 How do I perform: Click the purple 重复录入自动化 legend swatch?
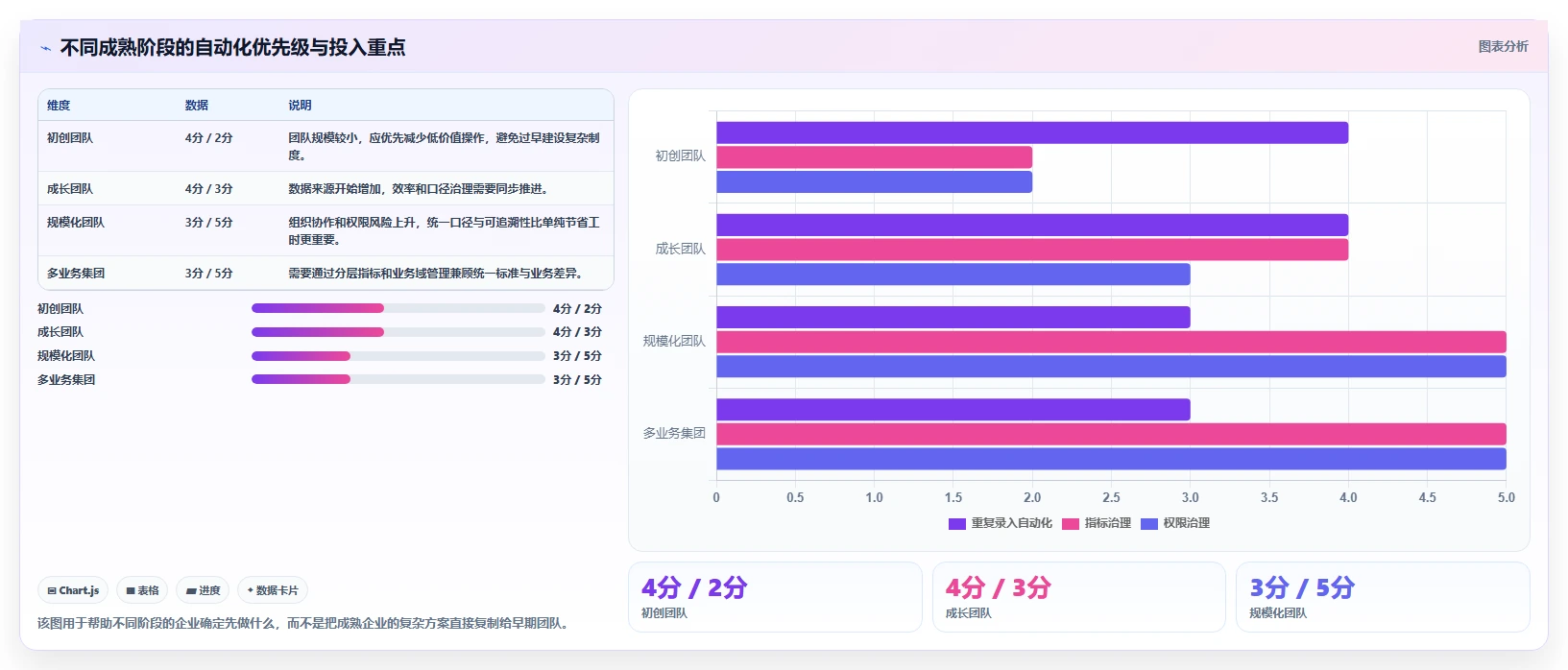click(956, 524)
